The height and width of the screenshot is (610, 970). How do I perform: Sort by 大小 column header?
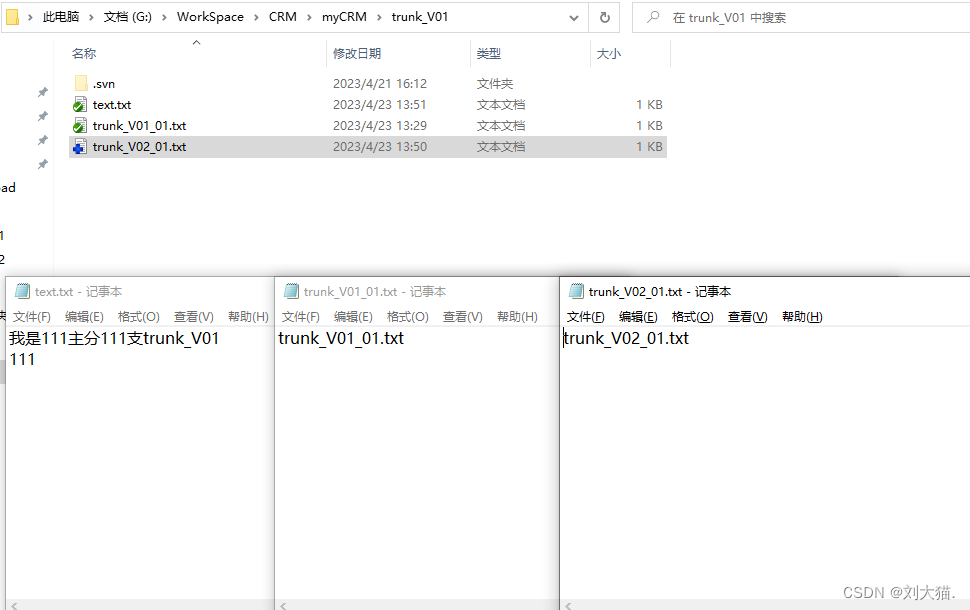608,53
